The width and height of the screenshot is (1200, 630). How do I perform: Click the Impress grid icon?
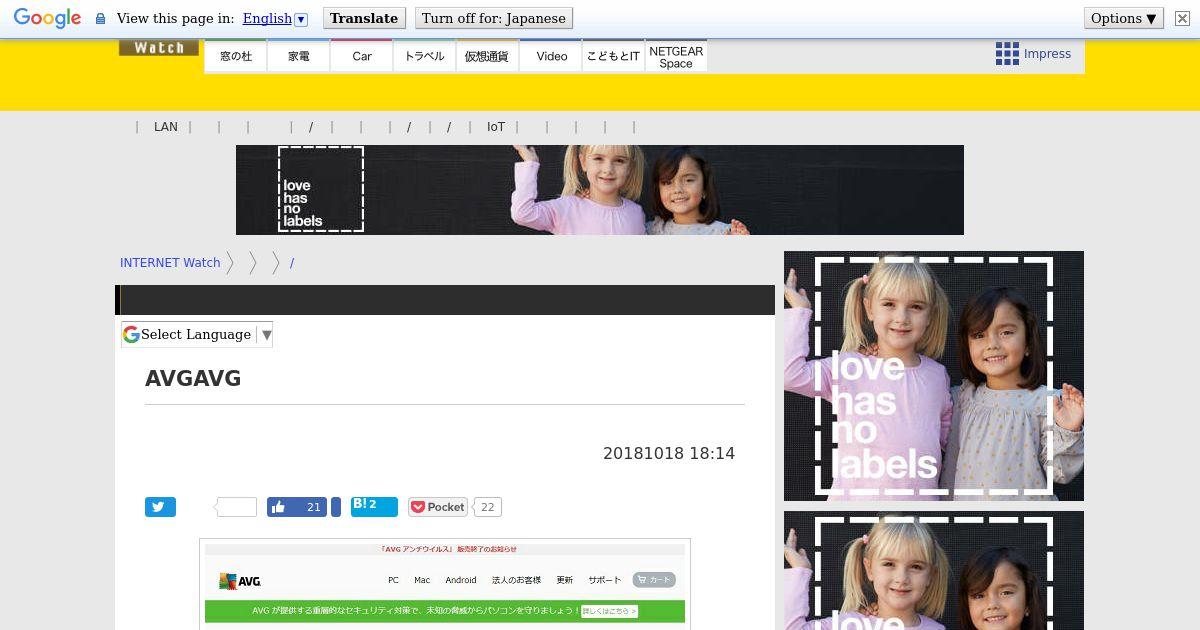coord(1007,54)
